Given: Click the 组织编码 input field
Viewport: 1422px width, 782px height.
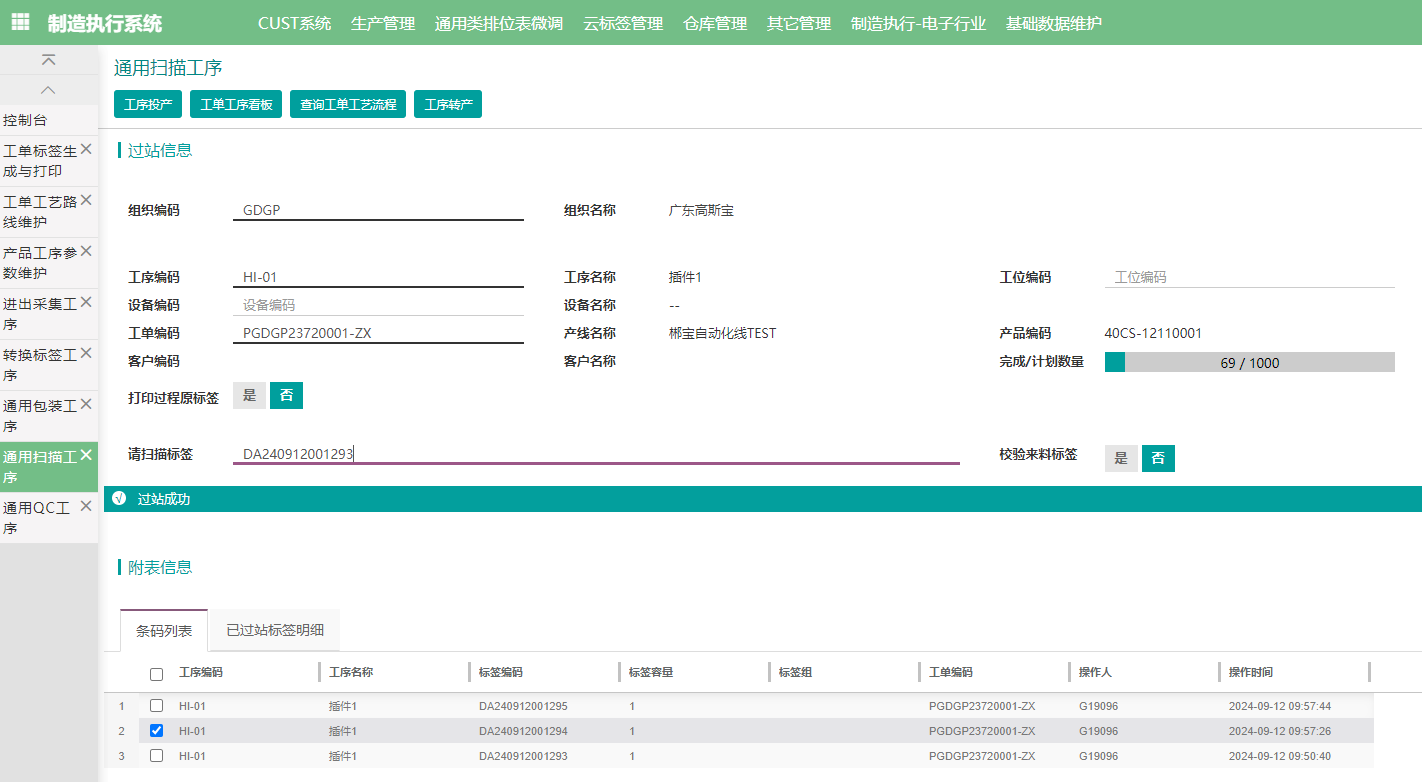Looking at the screenshot, I should [378, 210].
